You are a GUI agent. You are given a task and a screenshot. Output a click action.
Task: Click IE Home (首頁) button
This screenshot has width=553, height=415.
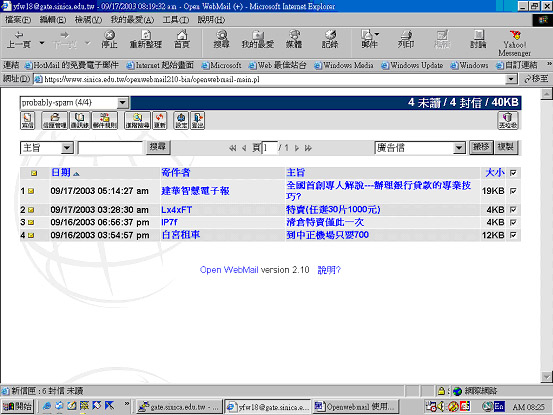(182, 40)
